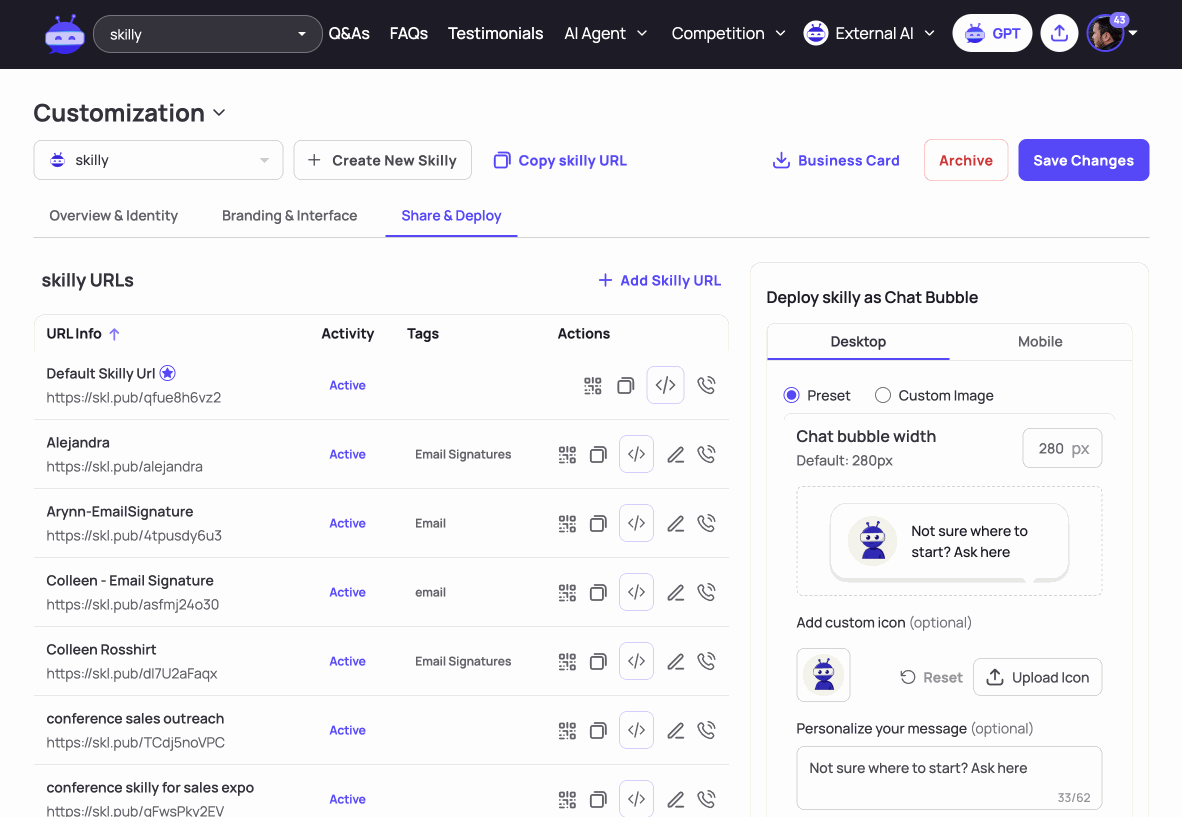Click QR code icon for Colleen - Email Signature
Viewport: 1182px width, 817px height.
click(567, 592)
